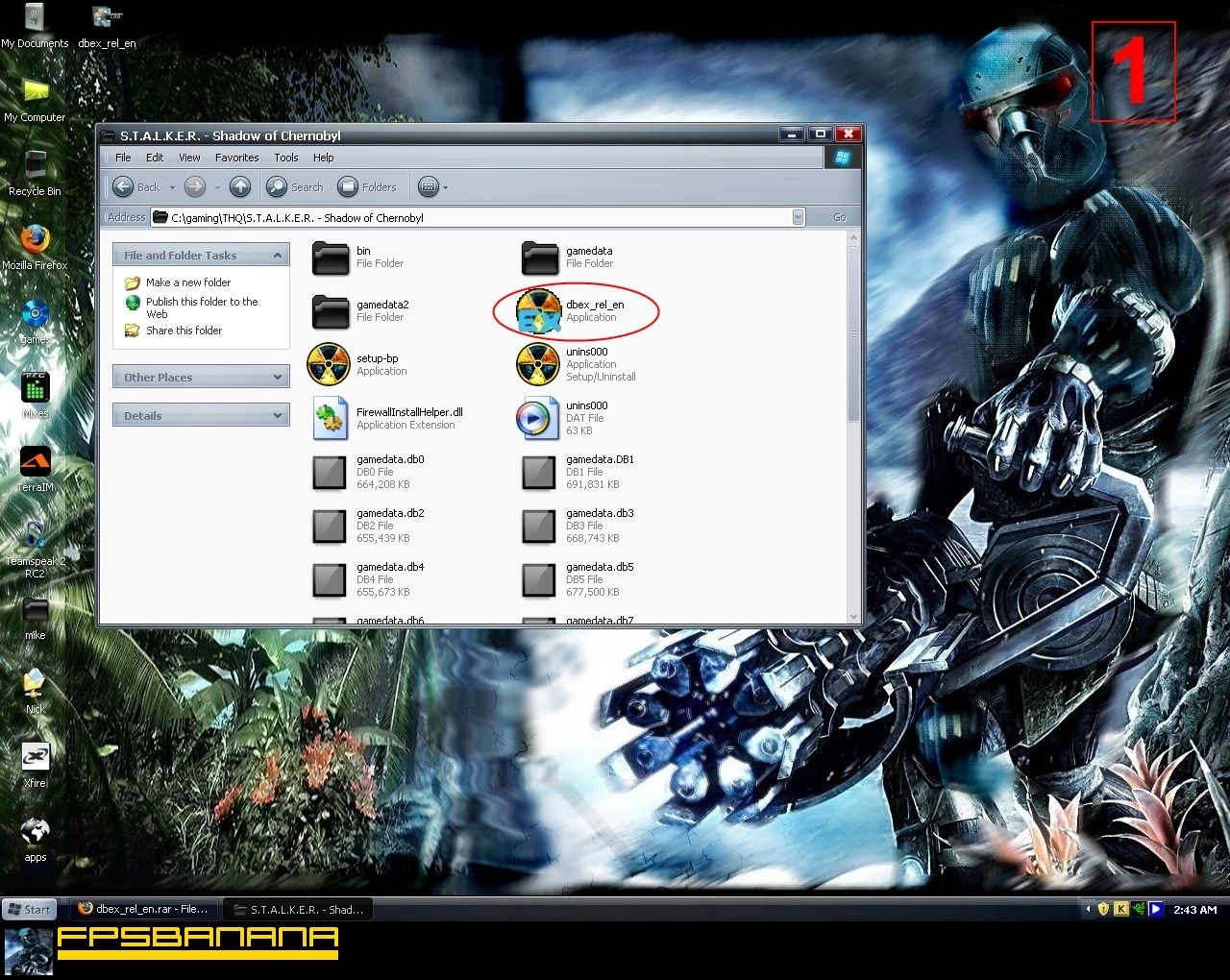The height and width of the screenshot is (980, 1230).
Task: Expand the Other Places panel
Action: pos(278,378)
